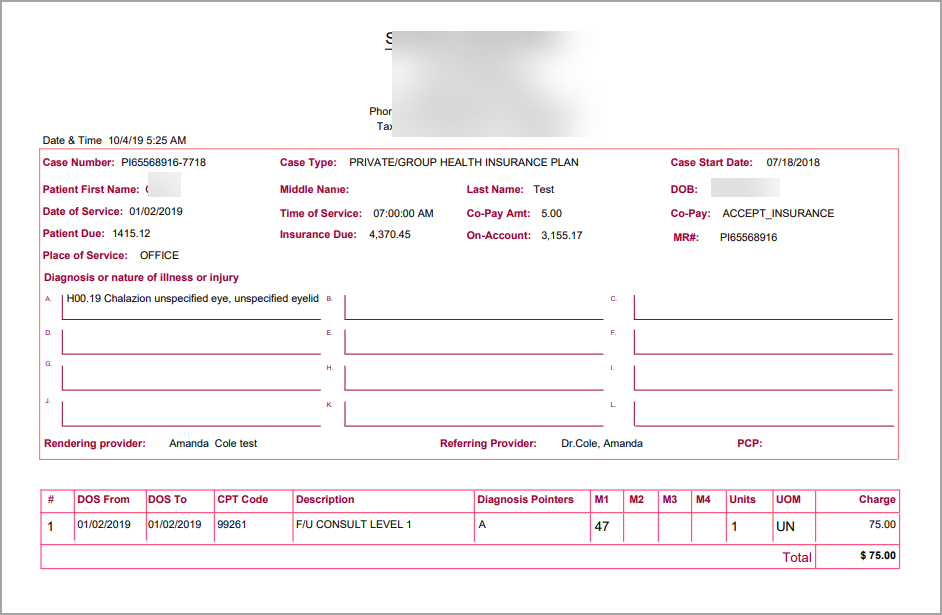Click the Units cell value 1
Viewport: 942px width, 615px height.
(734, 527)
